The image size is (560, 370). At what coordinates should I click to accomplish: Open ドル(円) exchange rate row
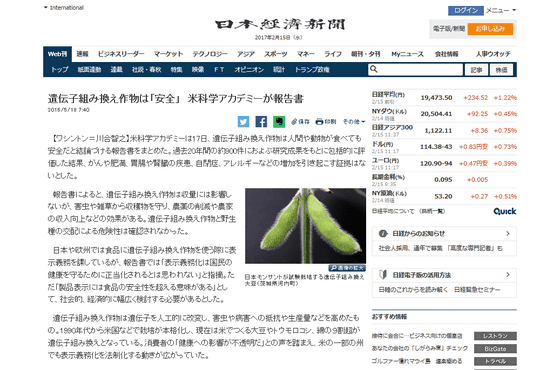coord(444,147)
